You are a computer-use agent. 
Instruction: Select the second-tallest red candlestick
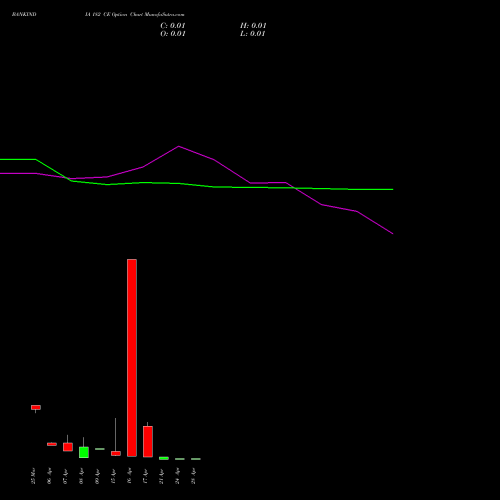tap(148, 442)
